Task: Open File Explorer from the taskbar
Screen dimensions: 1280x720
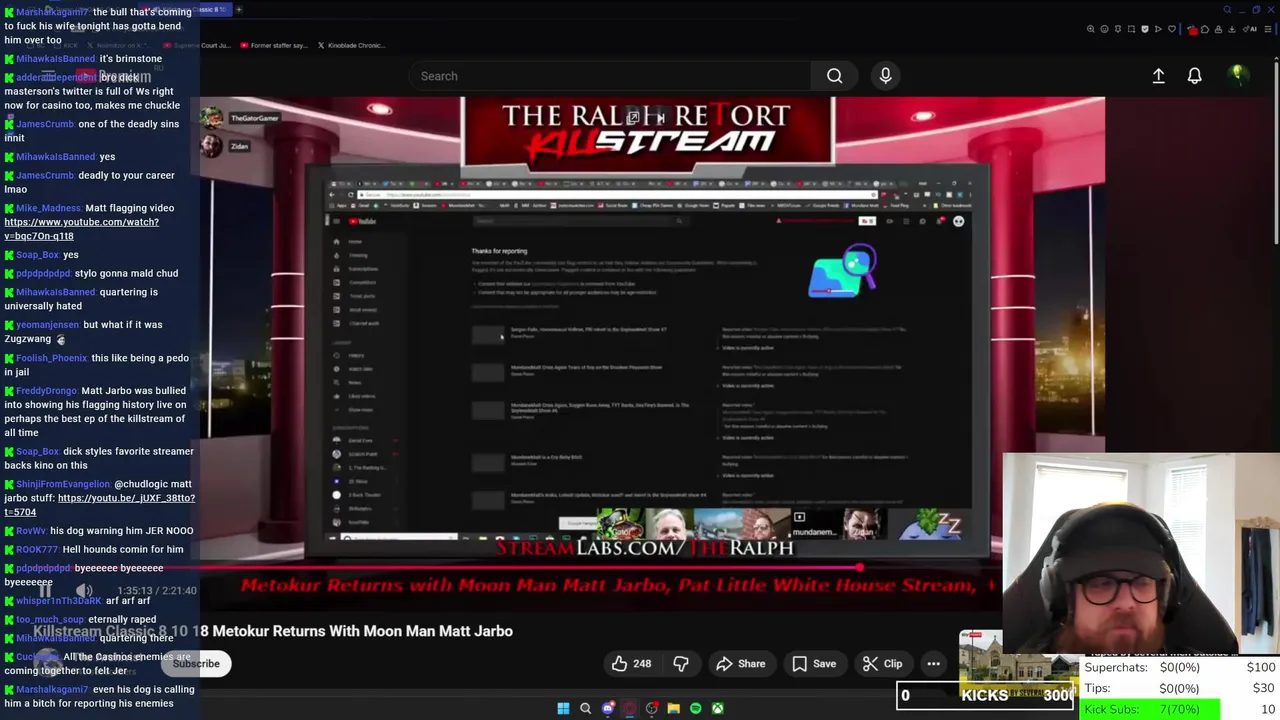Action: pos(673,708)
